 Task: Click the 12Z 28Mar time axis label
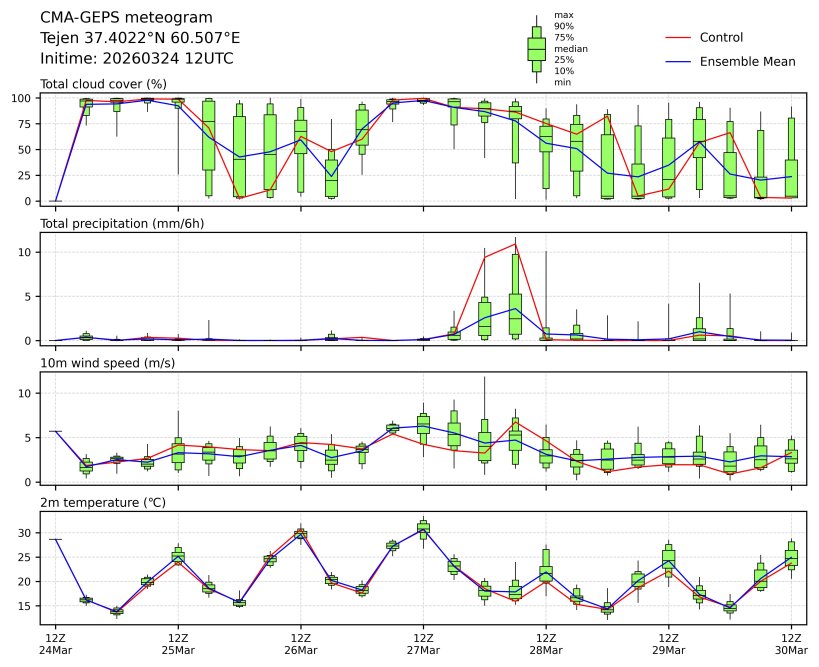(x=546, y=643)
